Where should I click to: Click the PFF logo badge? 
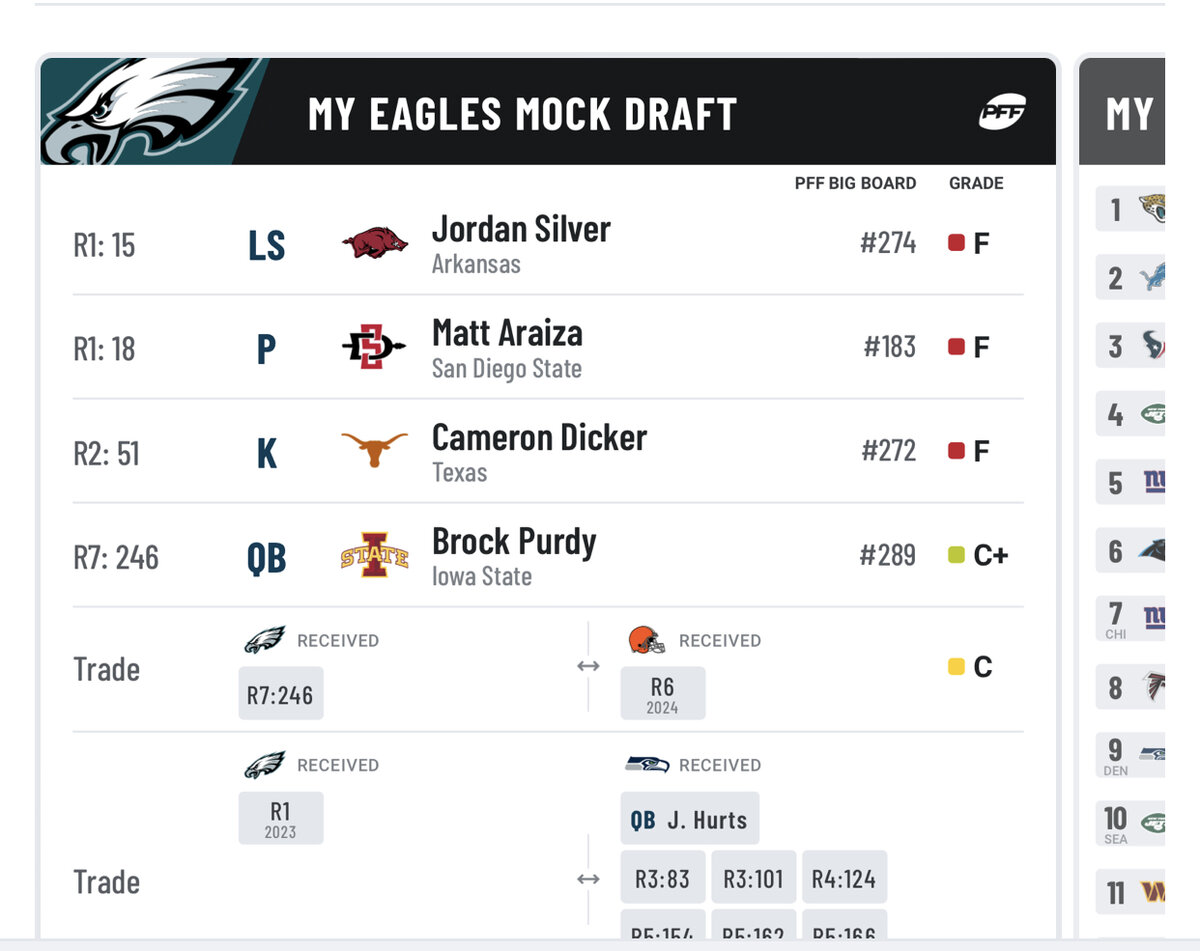pyautogui.click(x=1002, y=112)
